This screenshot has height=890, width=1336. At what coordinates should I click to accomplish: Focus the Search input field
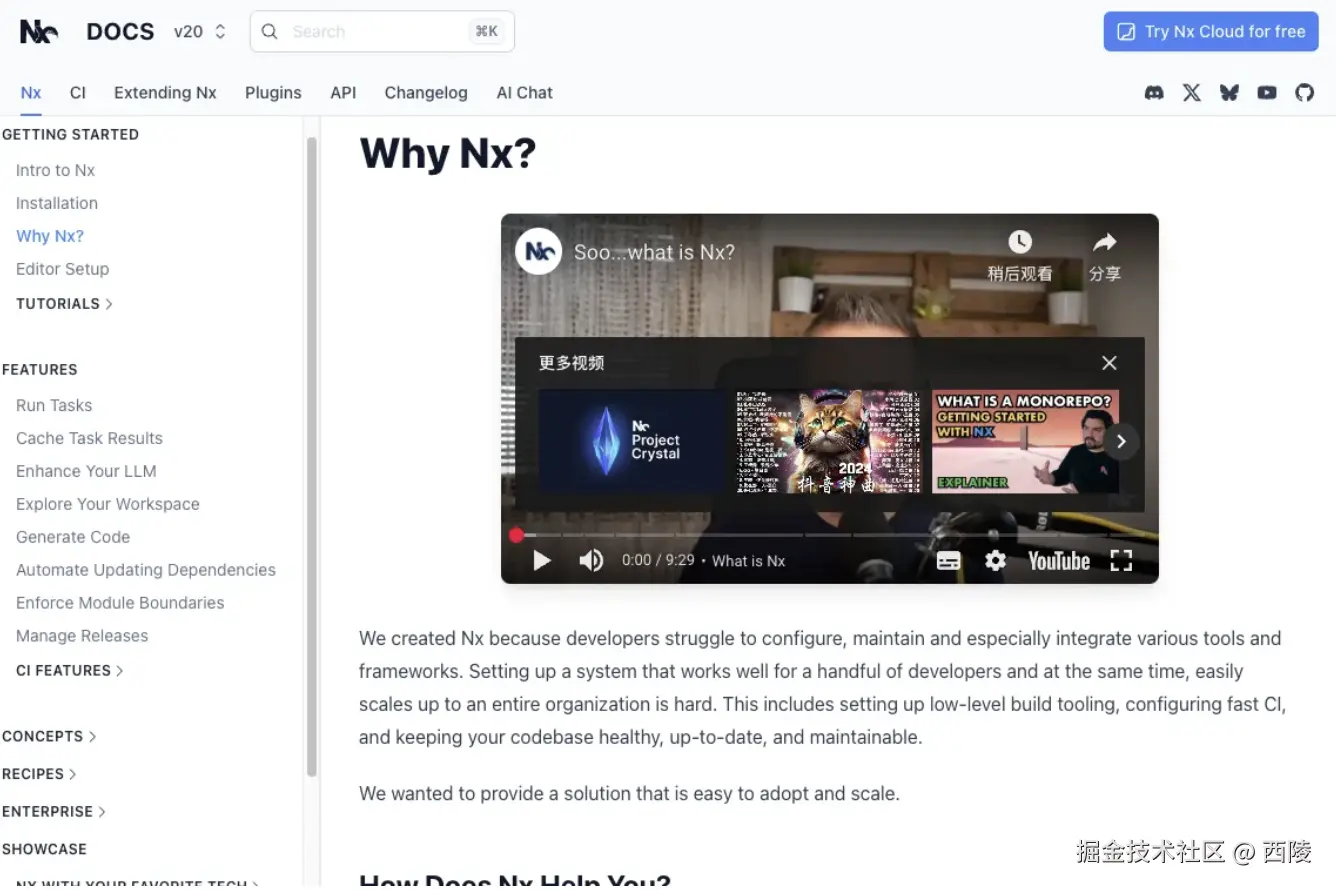click(x=382, y=32)
